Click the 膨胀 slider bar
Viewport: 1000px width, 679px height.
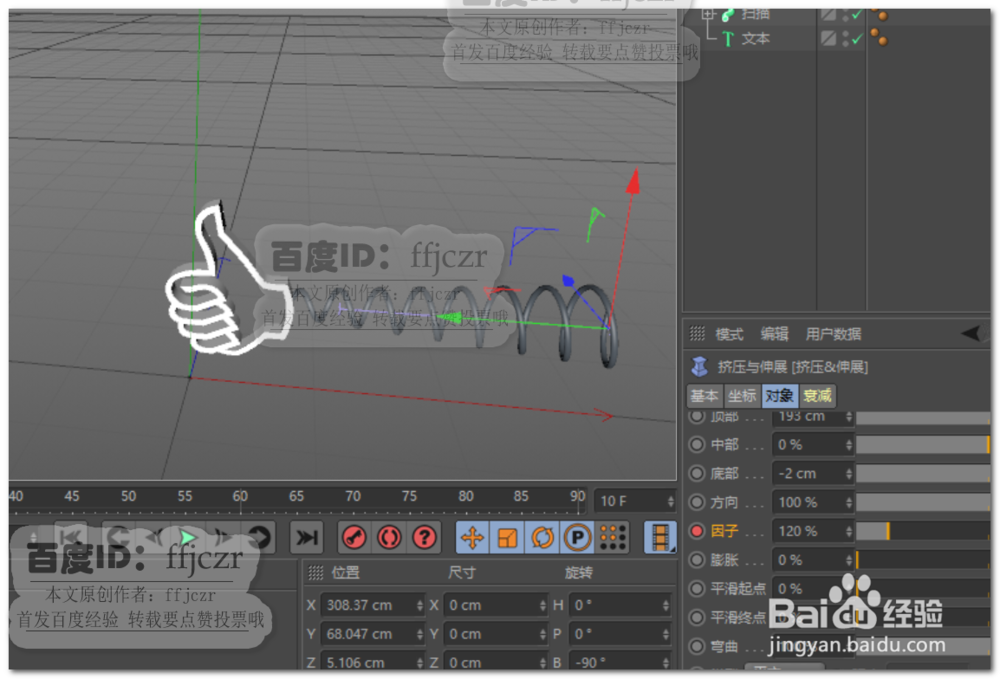pos(923,559)
